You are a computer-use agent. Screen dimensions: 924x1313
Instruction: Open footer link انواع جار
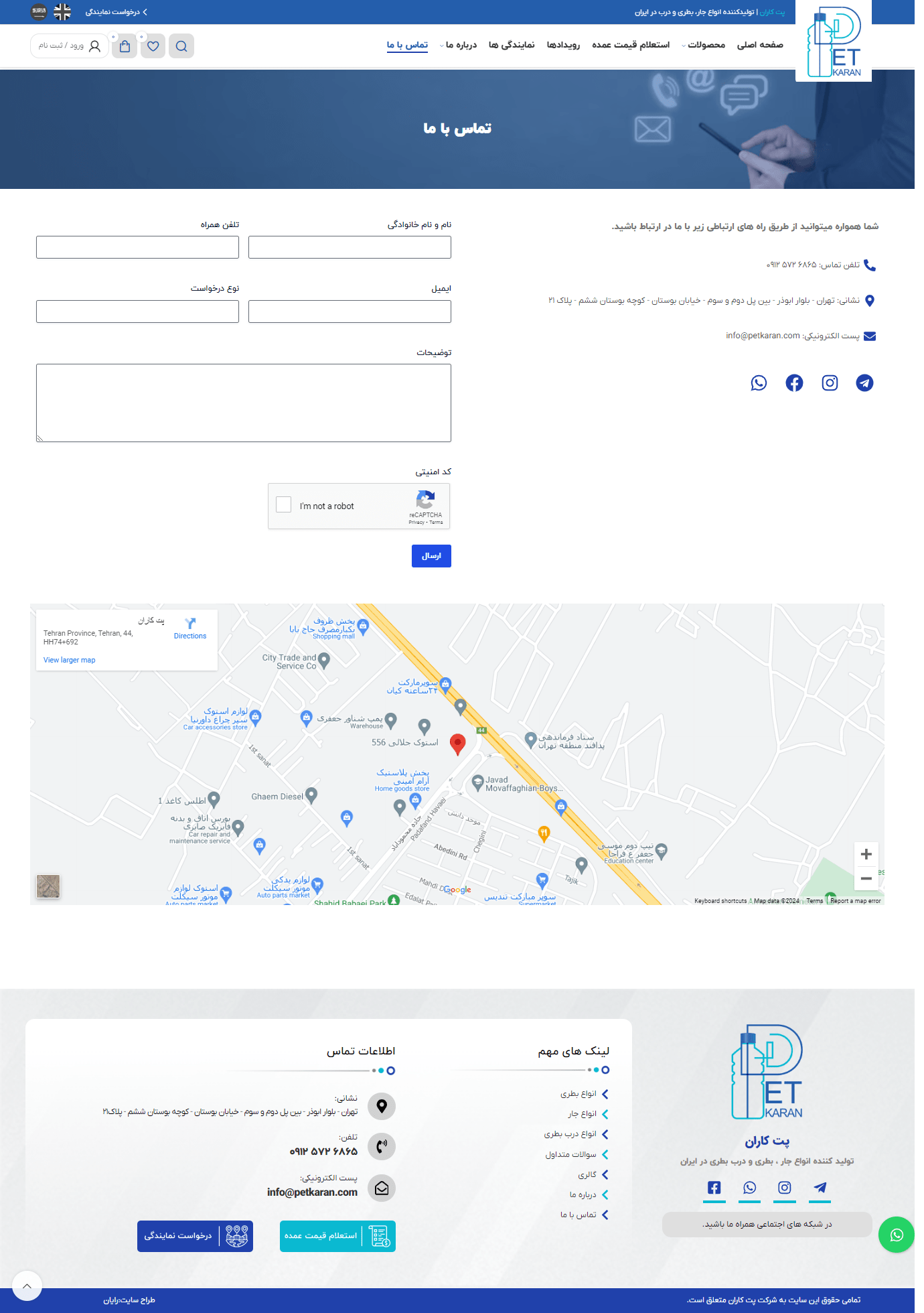pos(583,1114)
